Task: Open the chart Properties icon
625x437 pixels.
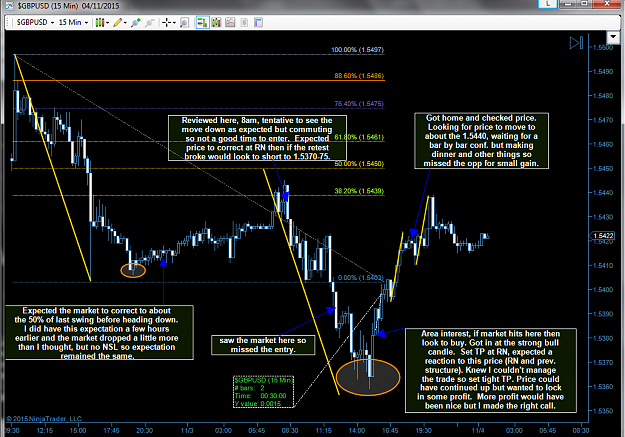Action: (x=258, y=22)
